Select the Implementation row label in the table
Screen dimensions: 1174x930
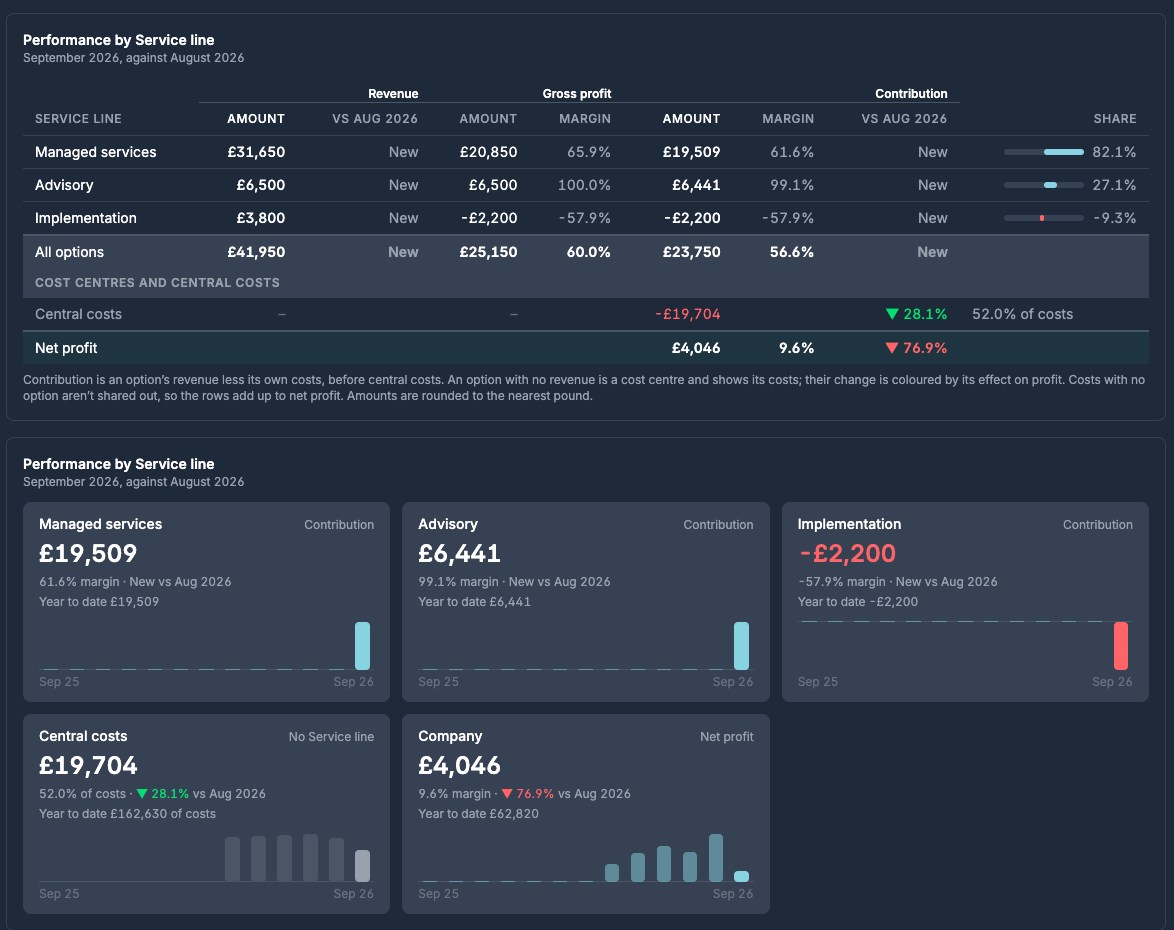pos(86,218)
